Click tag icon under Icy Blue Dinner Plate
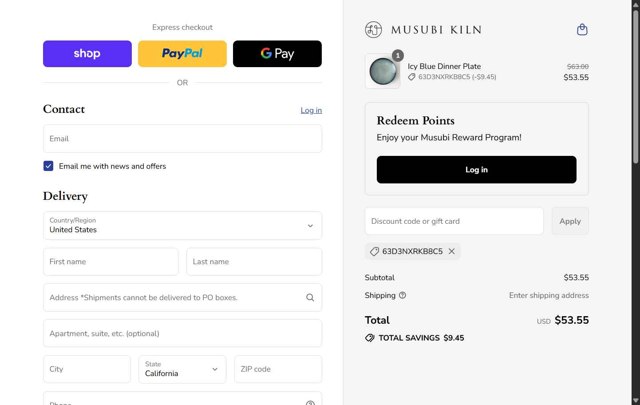This screenshot has height=405, width=640. click(411, 77)
